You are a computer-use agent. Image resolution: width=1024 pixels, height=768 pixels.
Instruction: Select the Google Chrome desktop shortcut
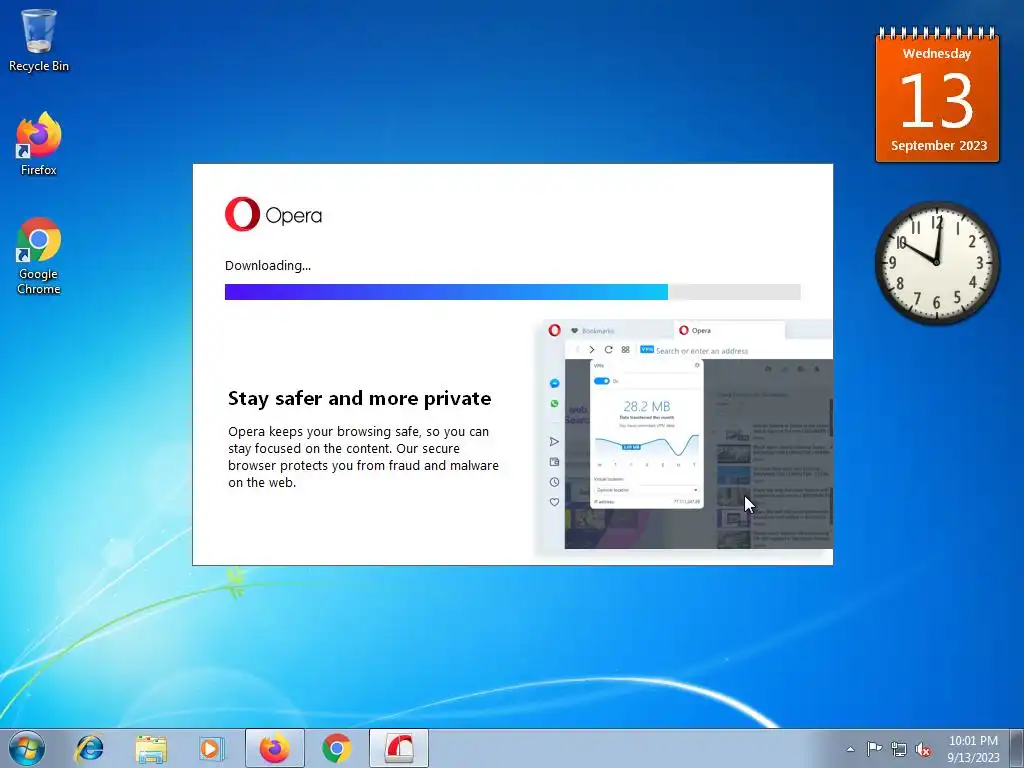(39, 256)
